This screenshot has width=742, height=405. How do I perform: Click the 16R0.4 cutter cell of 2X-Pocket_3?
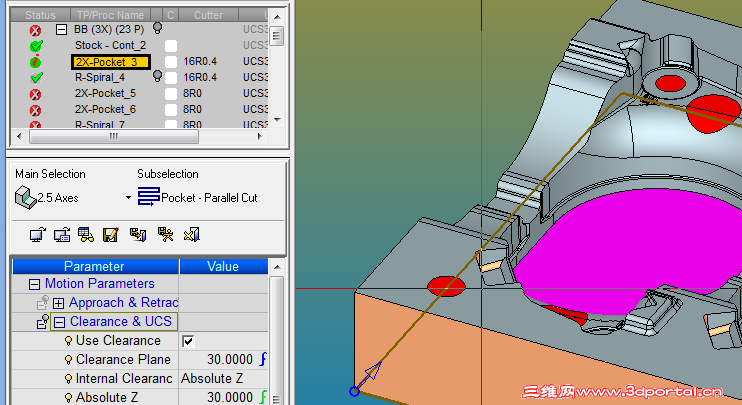tap(200, 62)
